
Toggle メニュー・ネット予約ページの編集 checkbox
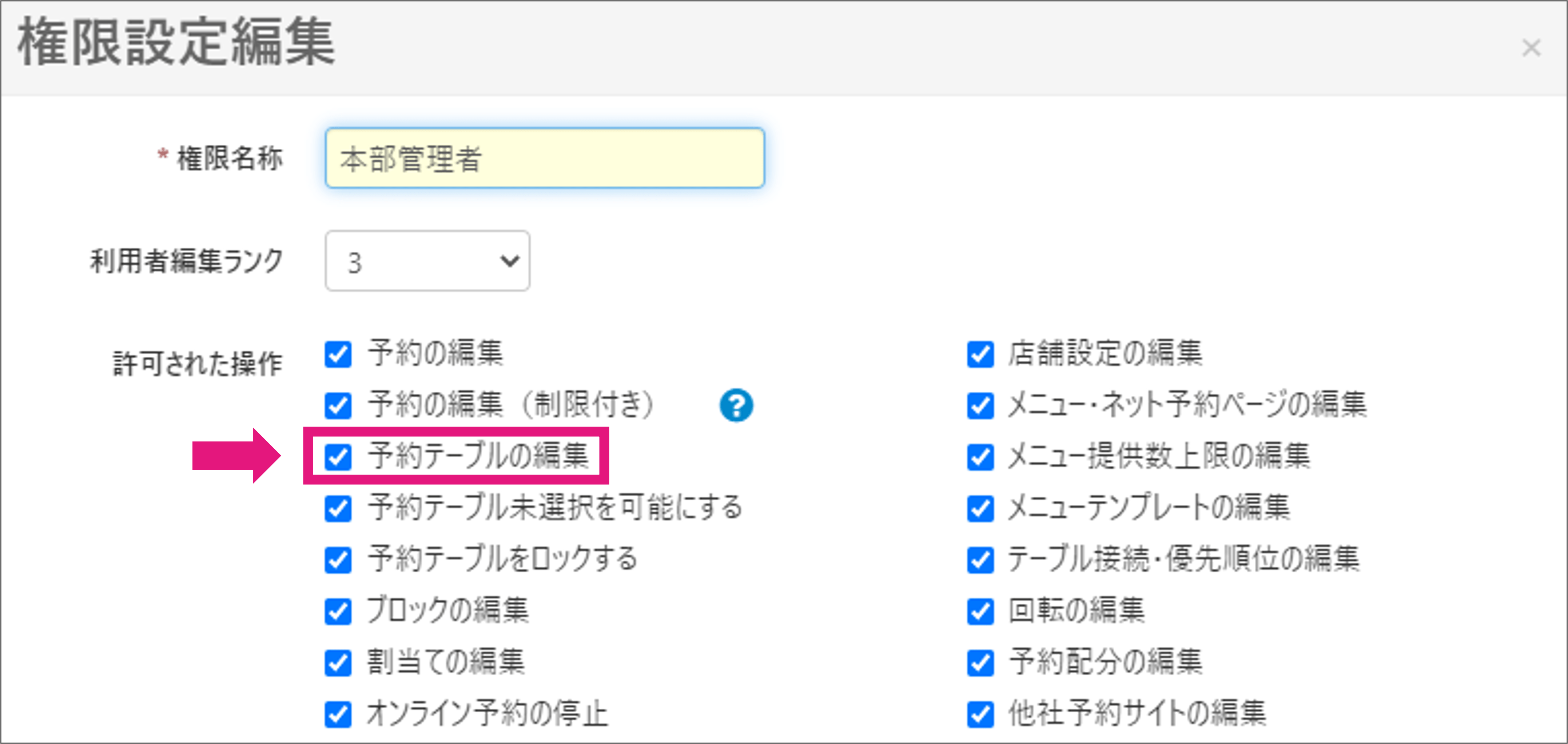click(x=980, y=406)
